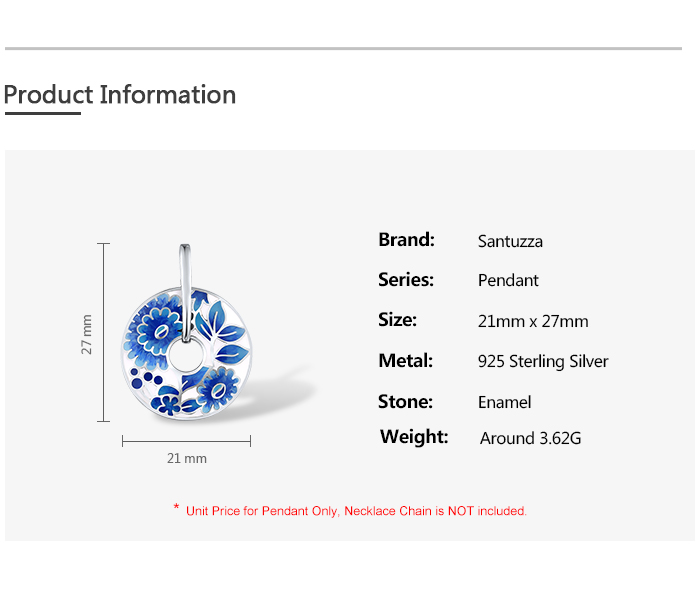Select the Weight: label

pos(414,436)
